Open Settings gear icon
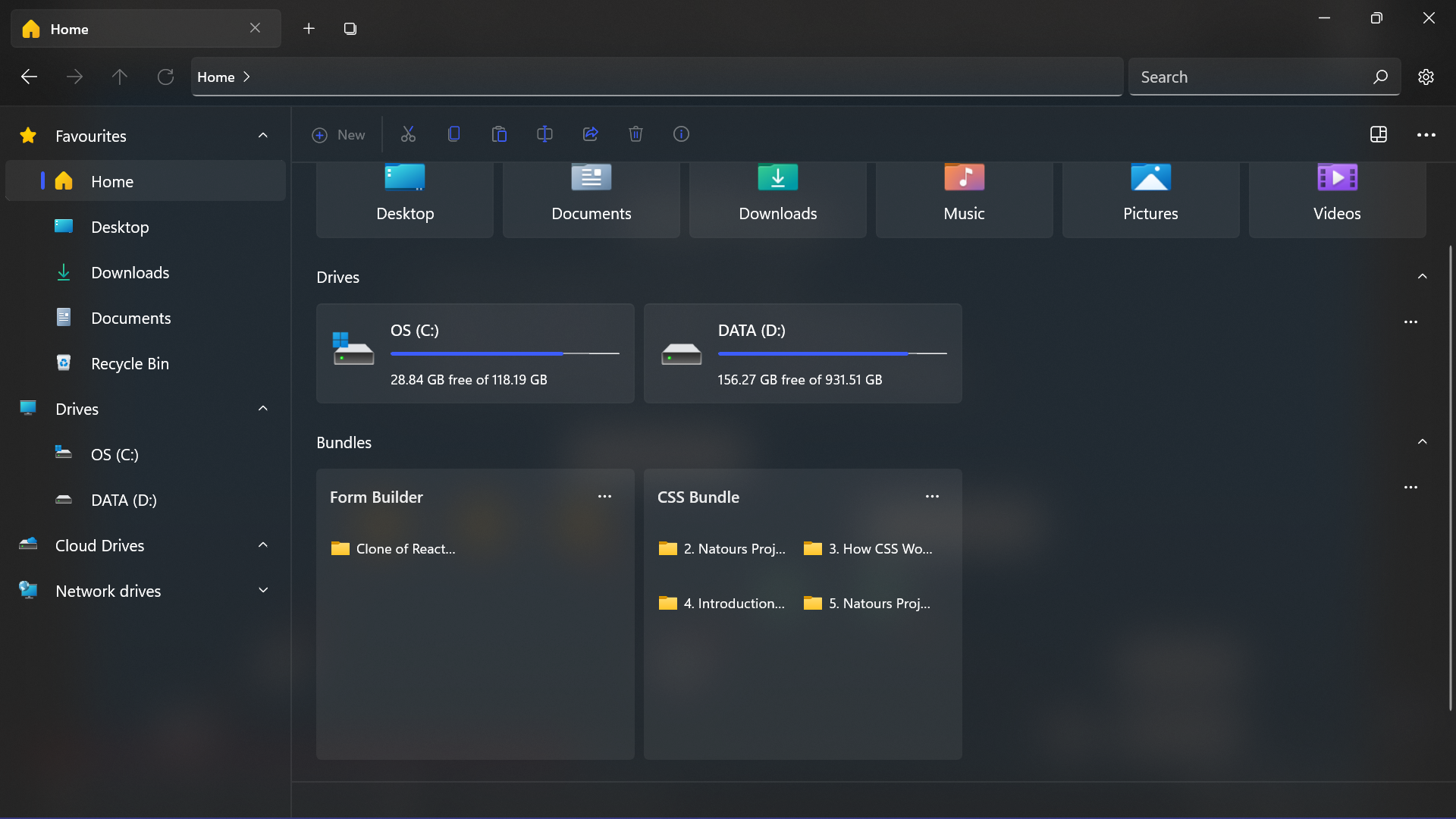The width and height of the screenshot is (1456, 819). (1426, 77)
